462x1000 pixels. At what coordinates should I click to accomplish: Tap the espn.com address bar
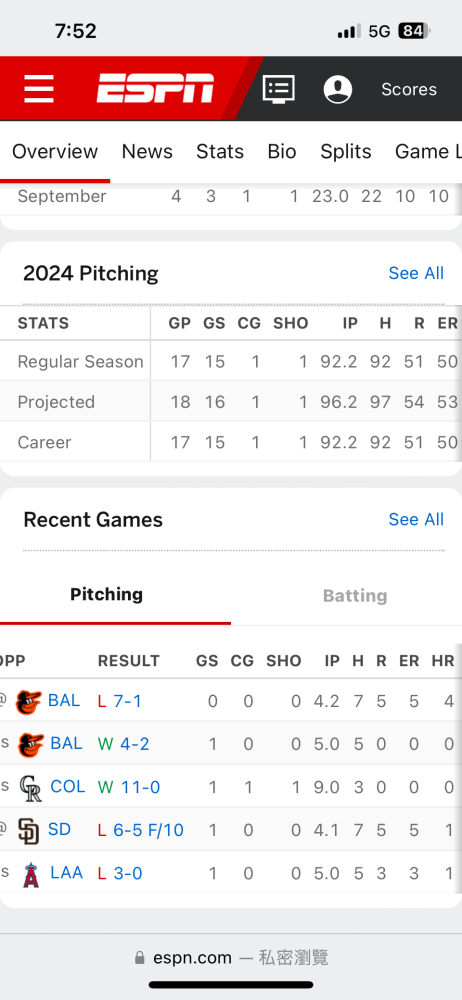coord(231,957)
